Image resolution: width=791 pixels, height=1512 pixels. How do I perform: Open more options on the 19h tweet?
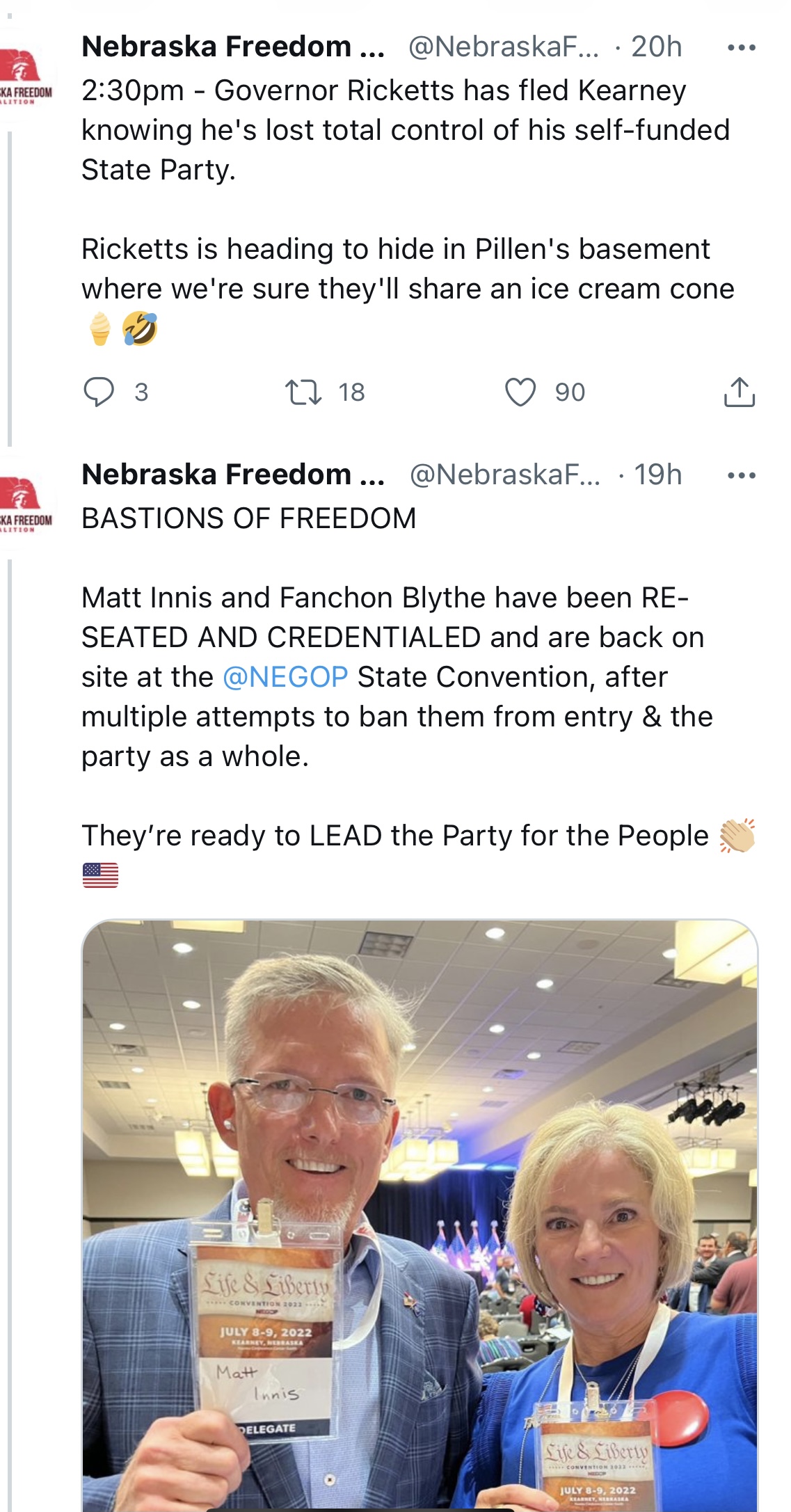click(741, 476)
